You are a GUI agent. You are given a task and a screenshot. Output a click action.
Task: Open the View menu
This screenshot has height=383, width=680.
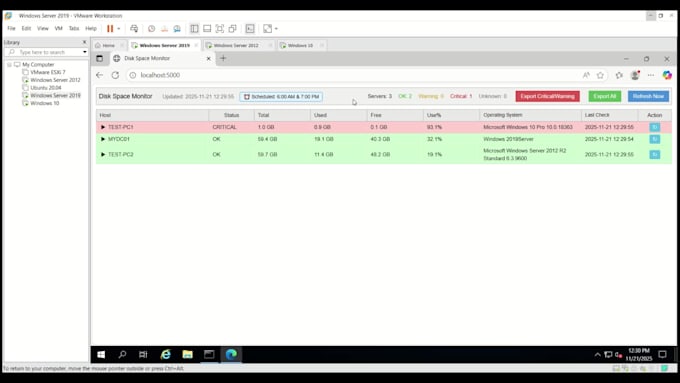pyautogui.click(x=42, y=29)
